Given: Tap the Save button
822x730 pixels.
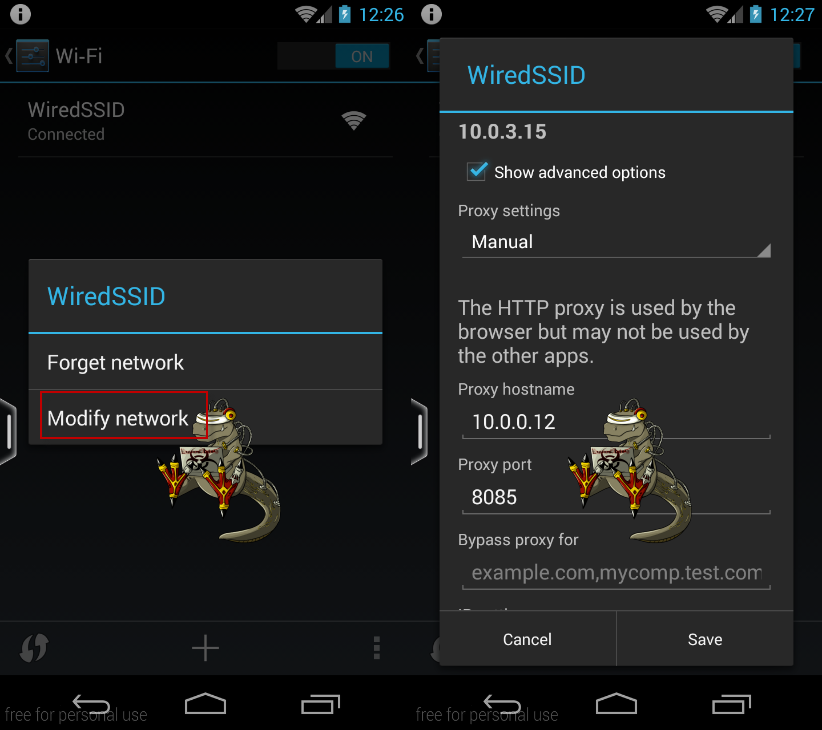Looking at the screenshot, I should (x=705, y=639).
